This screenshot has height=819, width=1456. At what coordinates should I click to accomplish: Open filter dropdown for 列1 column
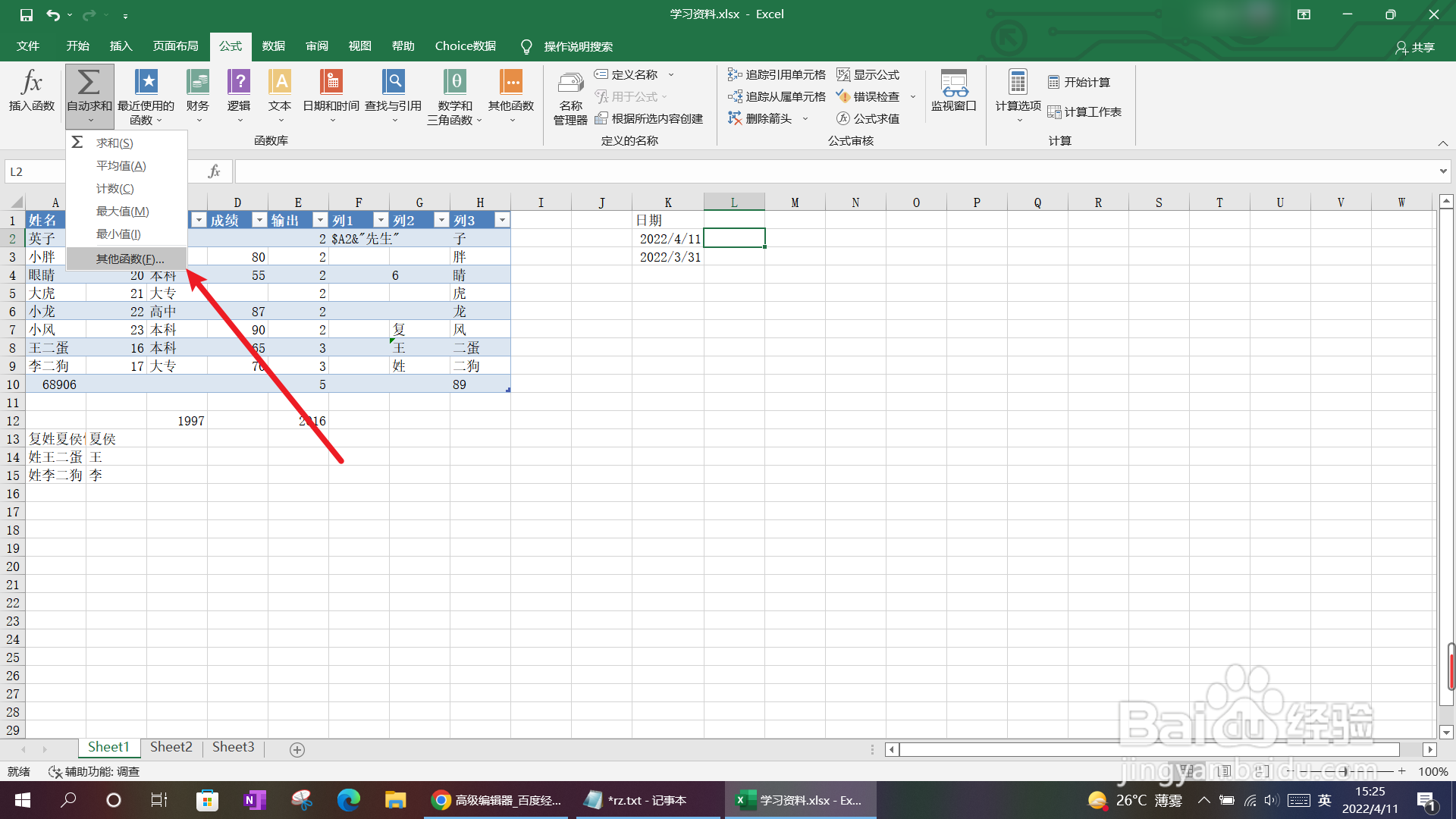[381, 220]
